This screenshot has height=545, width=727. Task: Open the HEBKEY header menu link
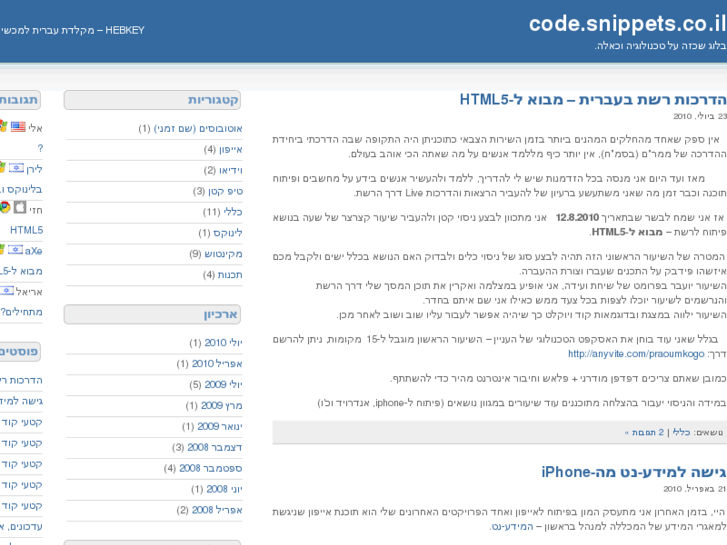72,30
